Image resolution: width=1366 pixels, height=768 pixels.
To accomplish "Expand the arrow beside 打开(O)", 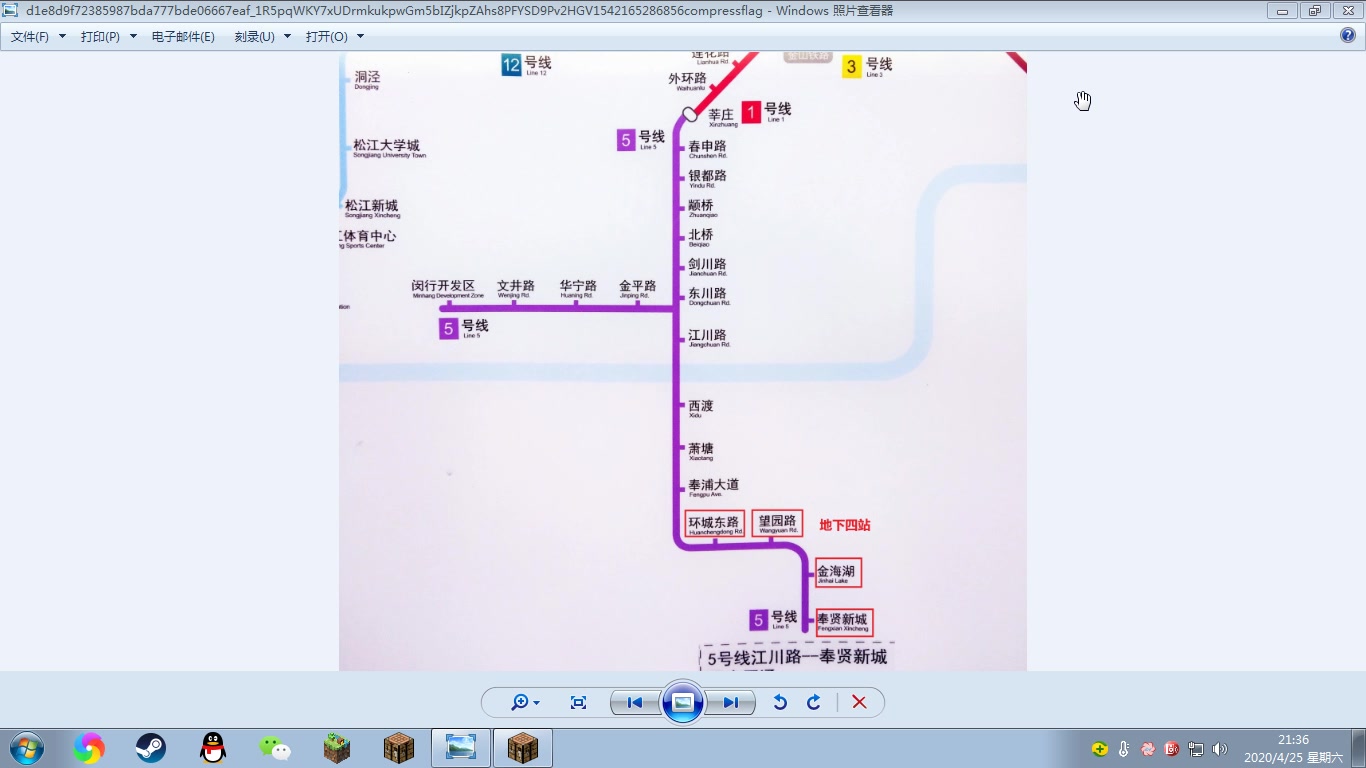I will (x=360, y=36).
